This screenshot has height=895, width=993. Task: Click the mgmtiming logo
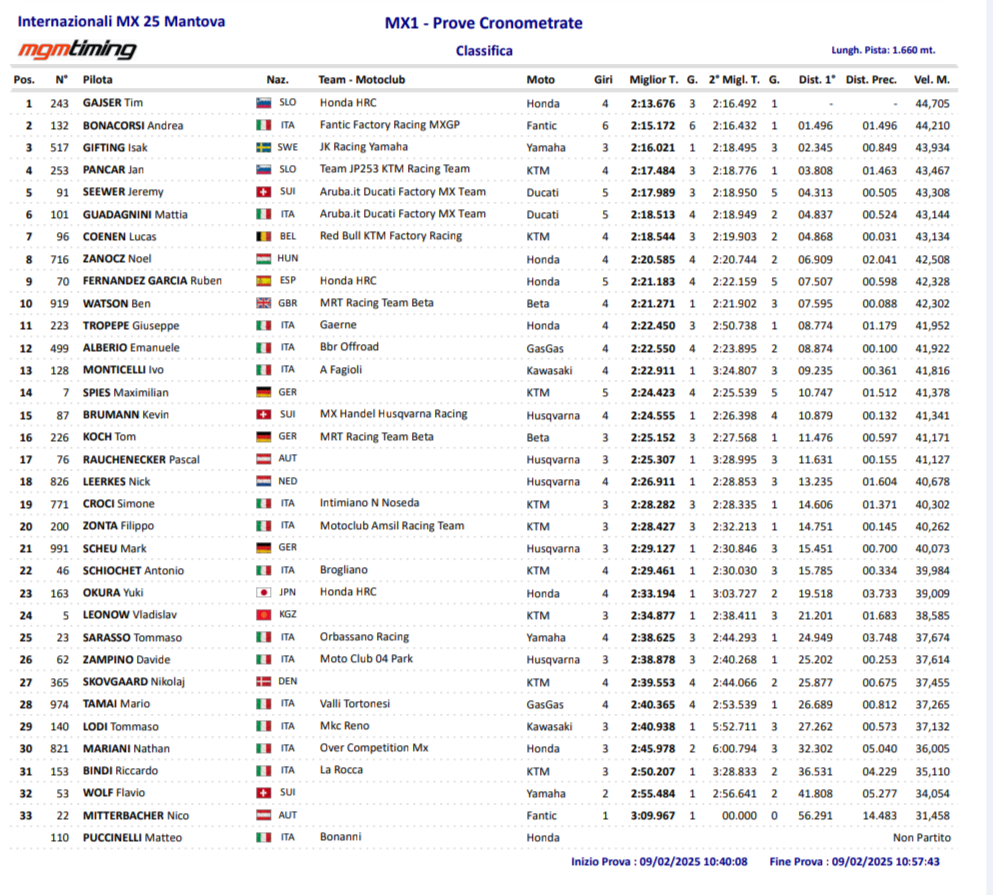78,50
